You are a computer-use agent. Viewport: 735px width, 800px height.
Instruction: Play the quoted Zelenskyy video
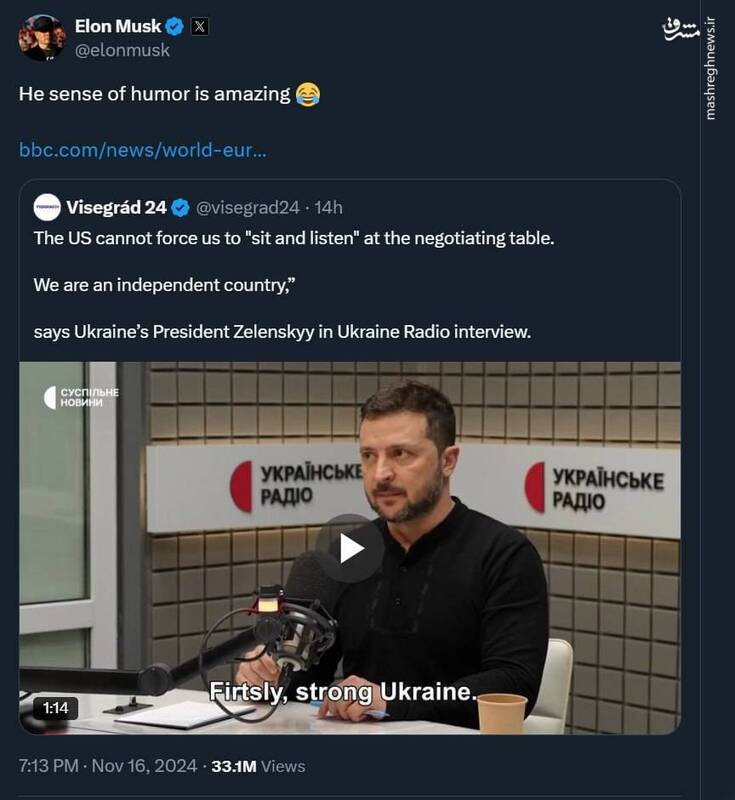click(x=350, y=548)
